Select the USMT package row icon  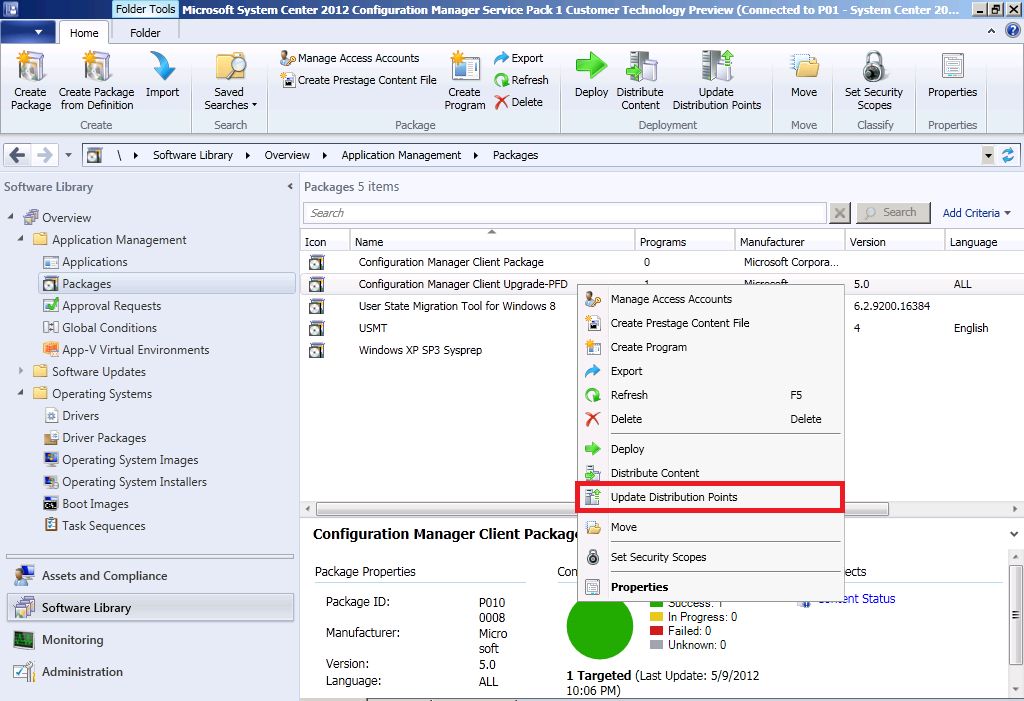[317, 328]
